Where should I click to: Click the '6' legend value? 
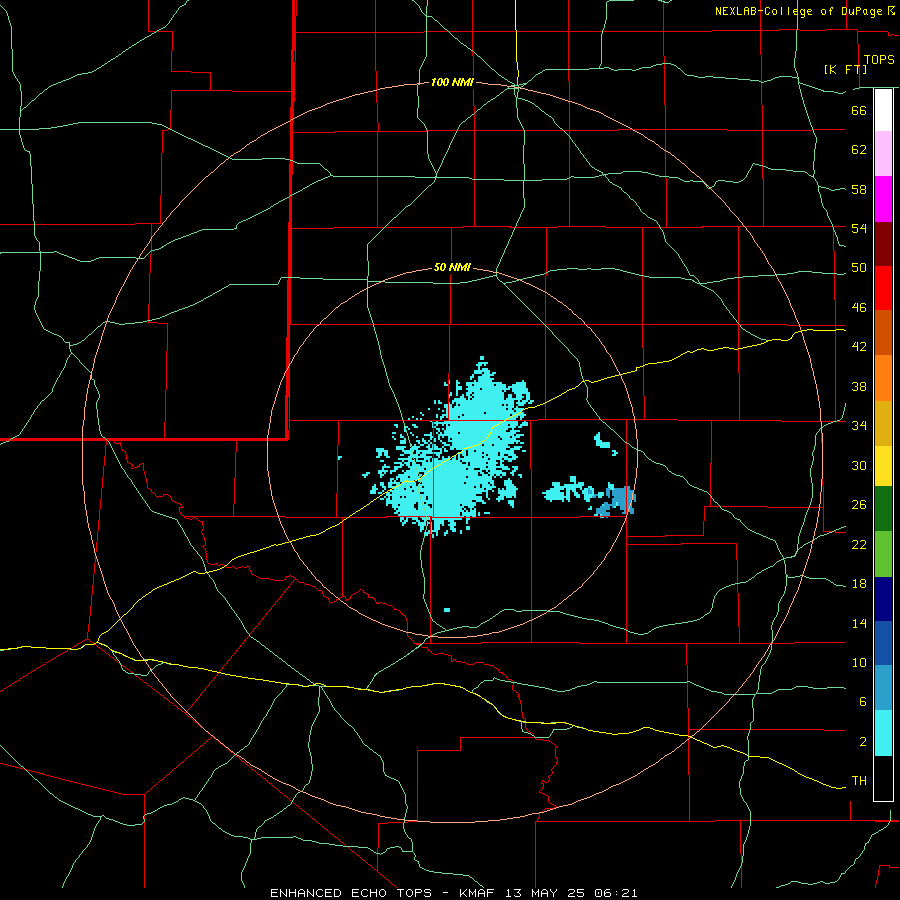(x=862, y=702)
